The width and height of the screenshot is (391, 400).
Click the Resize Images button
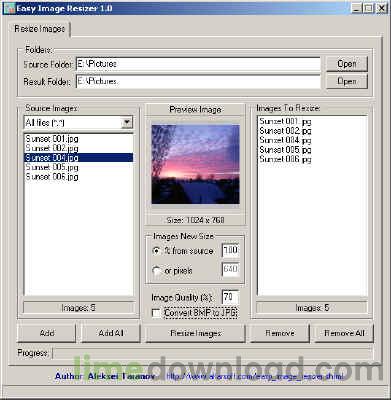pos(196,333)
